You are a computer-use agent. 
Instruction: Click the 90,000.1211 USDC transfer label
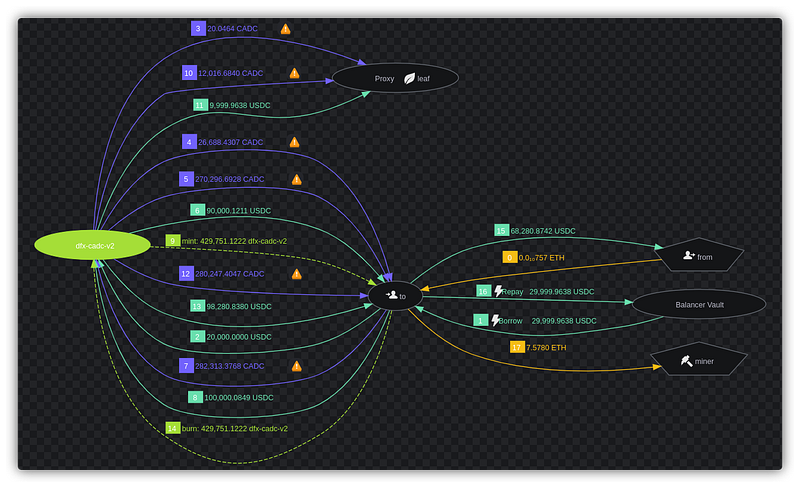(x=239, y=211)
